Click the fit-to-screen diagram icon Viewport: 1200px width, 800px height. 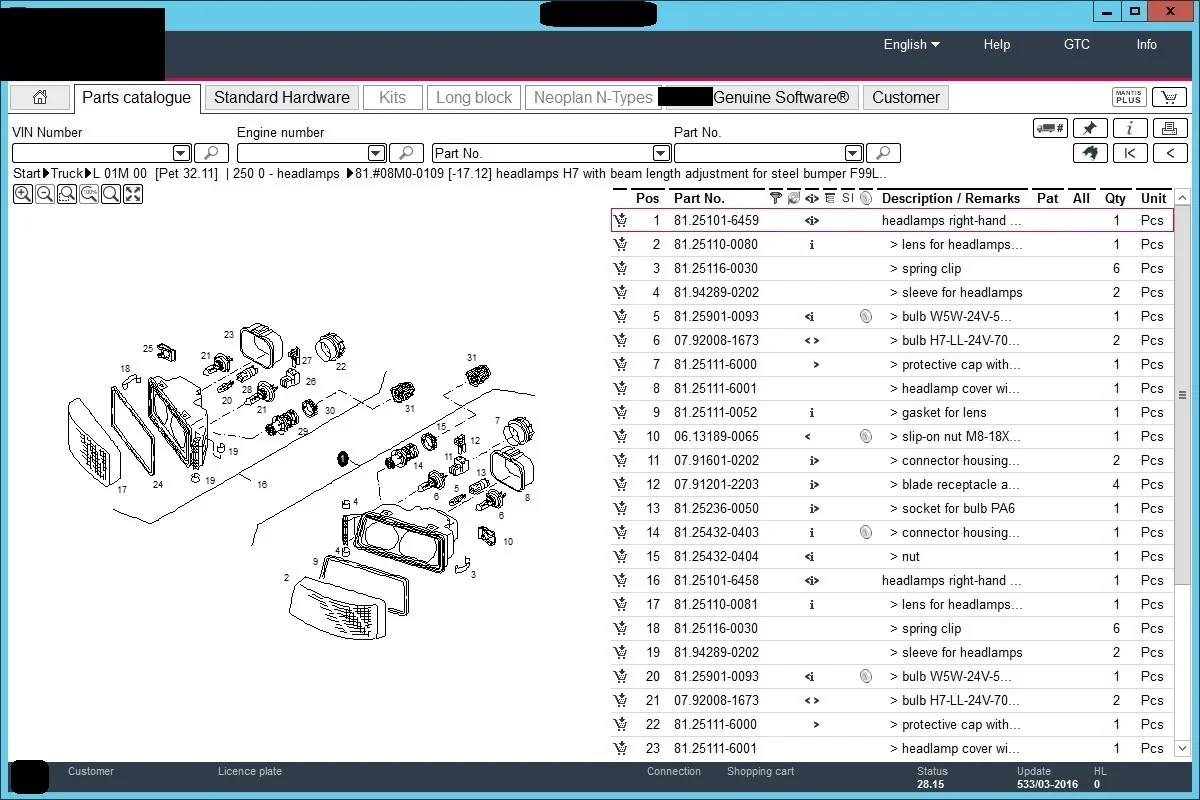[132, 194]
